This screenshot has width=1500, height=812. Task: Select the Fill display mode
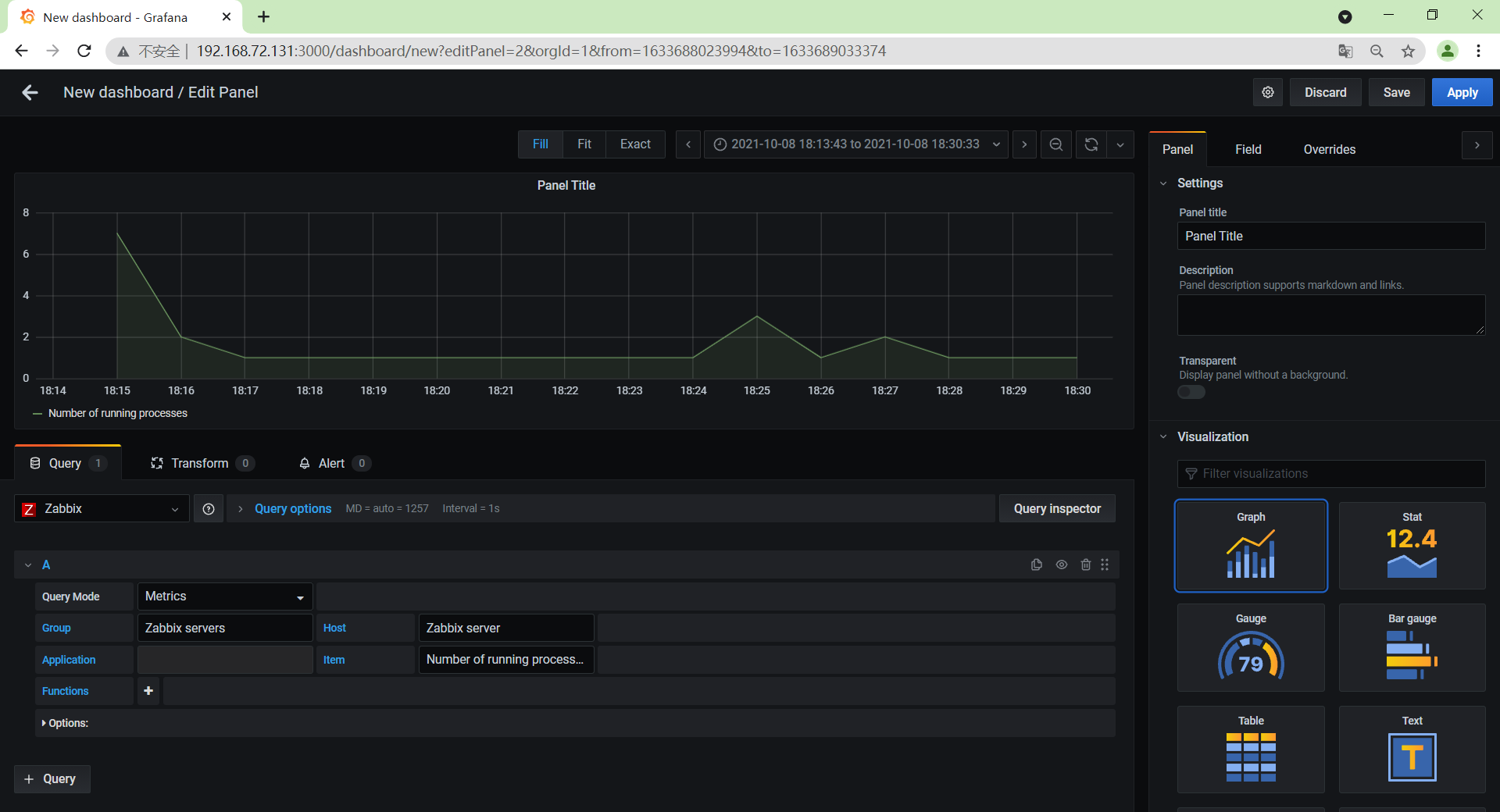pos(541,144)
